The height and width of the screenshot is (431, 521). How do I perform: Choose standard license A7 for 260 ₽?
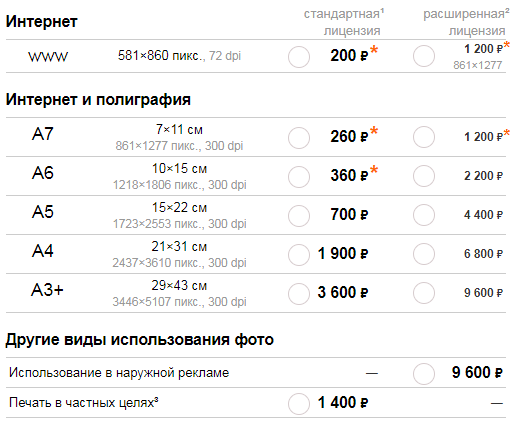tap(299, 138)
